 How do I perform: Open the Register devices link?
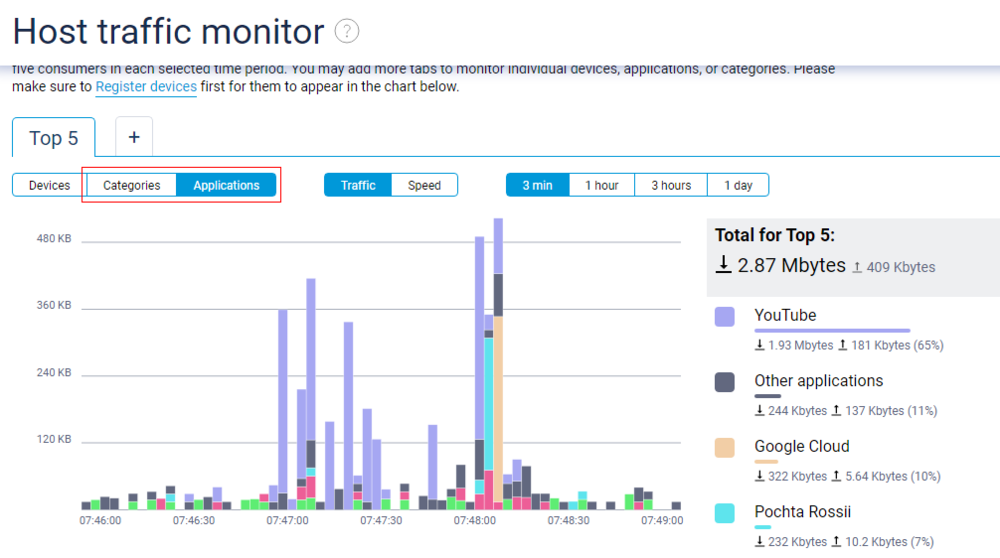coord(146,87)
